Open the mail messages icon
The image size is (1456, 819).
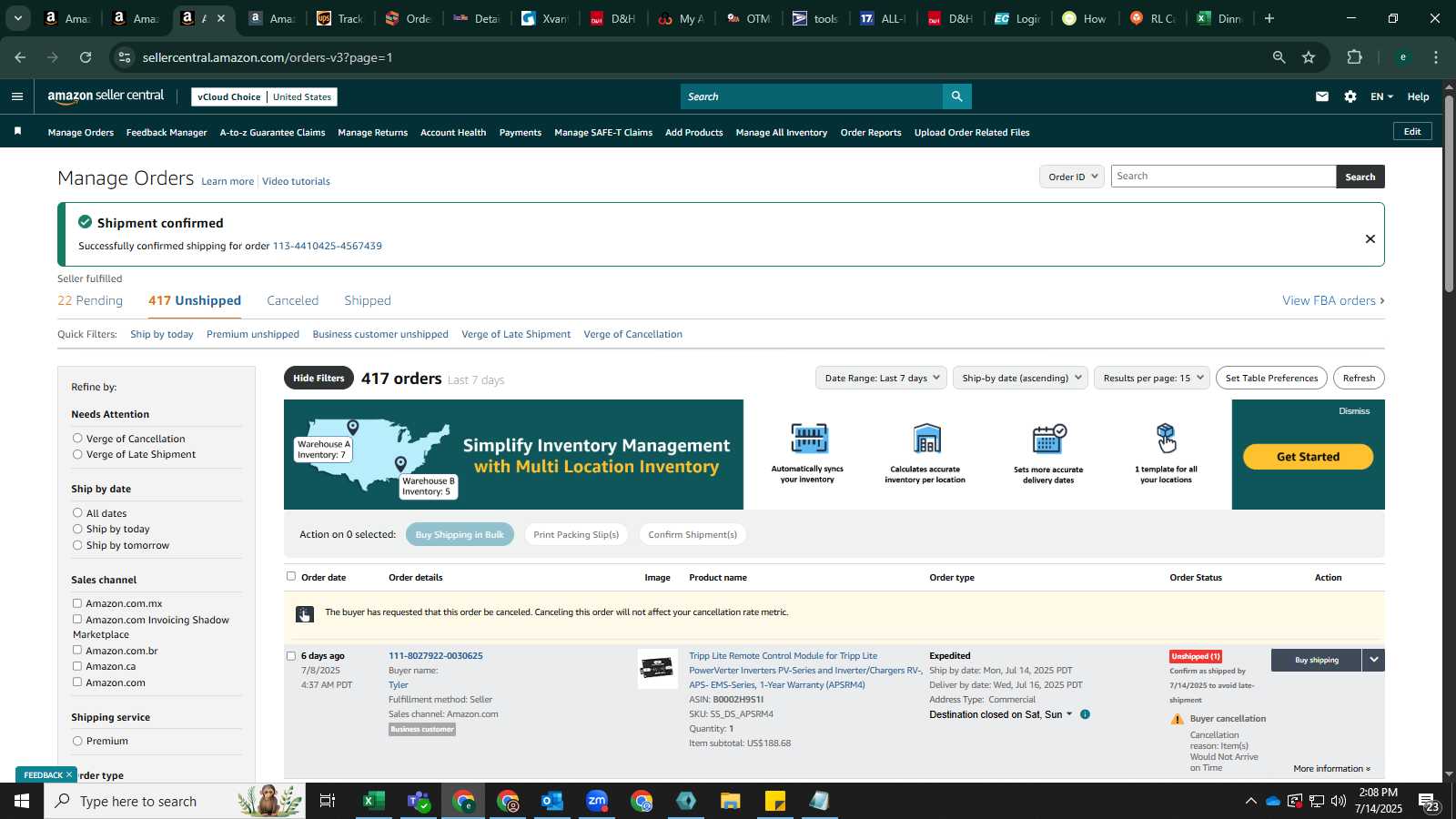(1322, 96)
